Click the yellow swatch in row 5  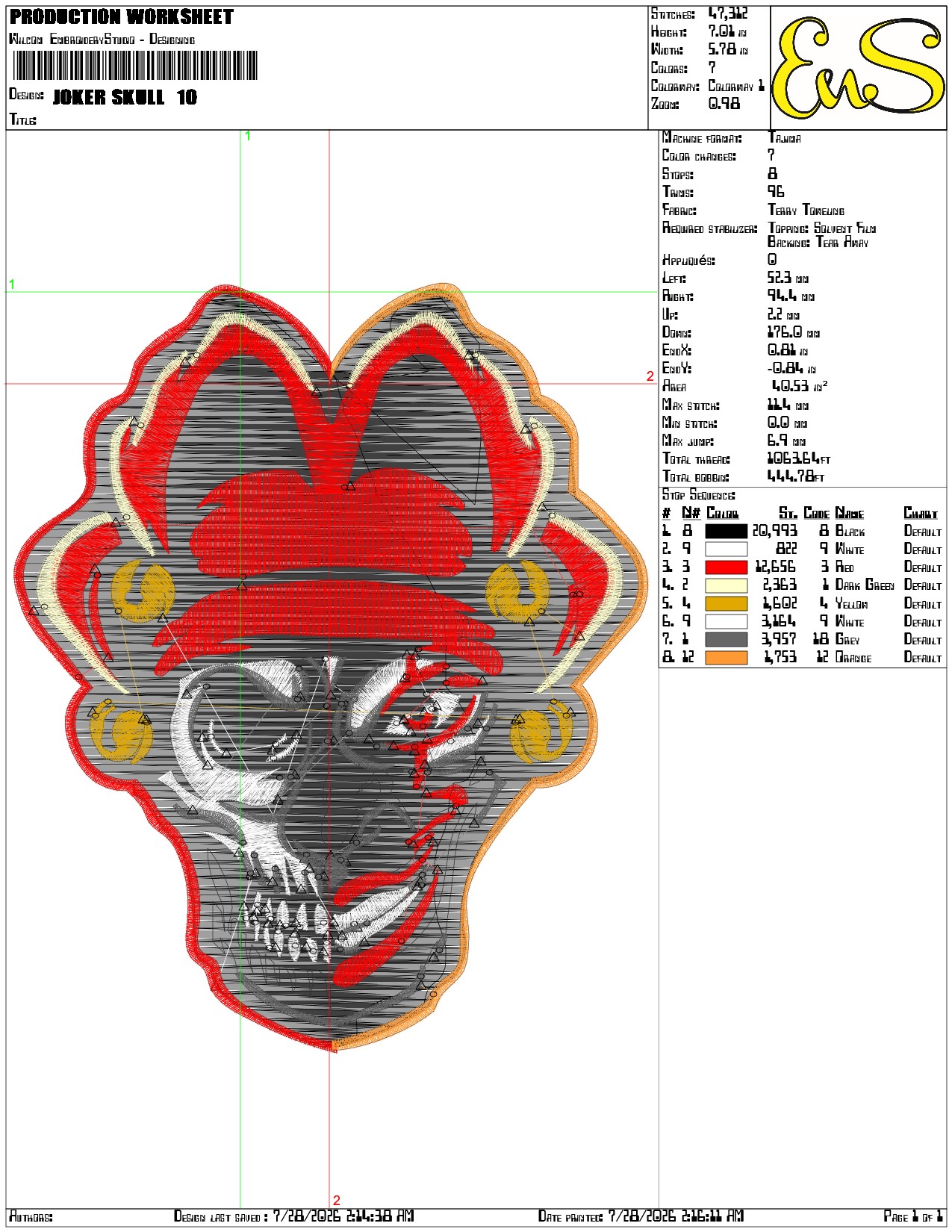726,603
